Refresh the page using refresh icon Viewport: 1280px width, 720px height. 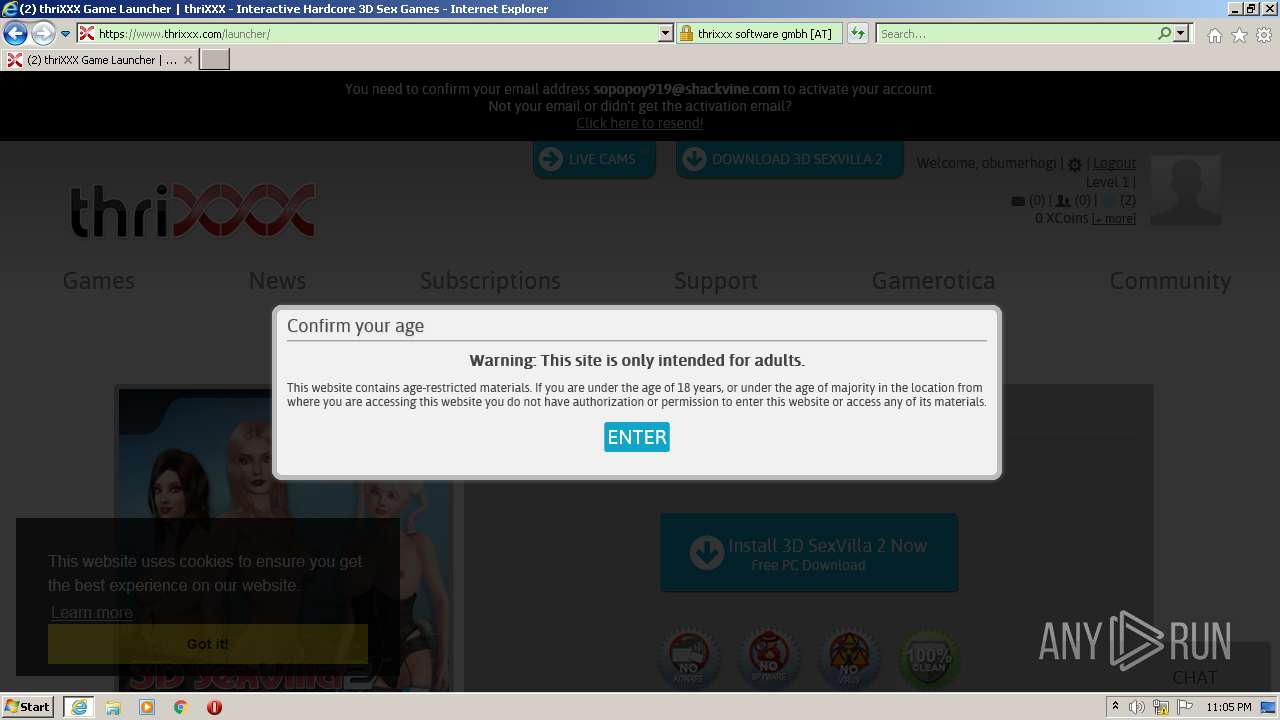coord(858,34)
